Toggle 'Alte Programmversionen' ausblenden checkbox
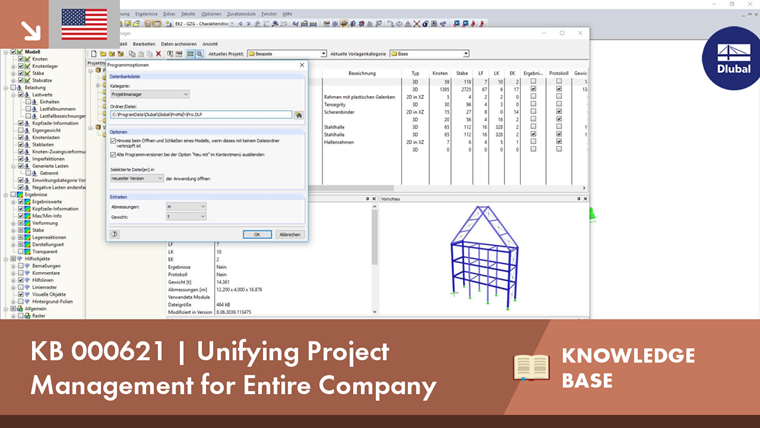The width and height of the screenshot is (760, 428). point(113,155)
